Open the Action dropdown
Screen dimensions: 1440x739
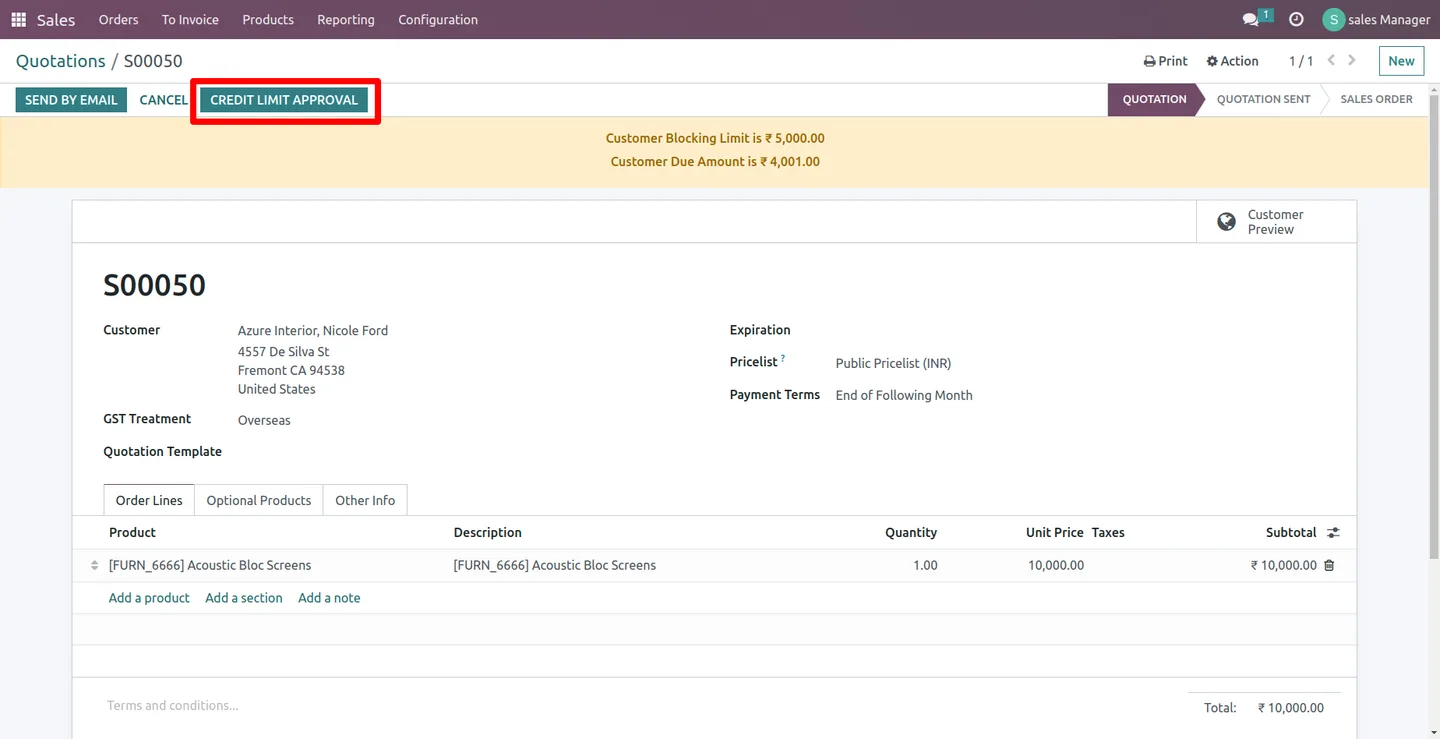[x=1232, y=61]
